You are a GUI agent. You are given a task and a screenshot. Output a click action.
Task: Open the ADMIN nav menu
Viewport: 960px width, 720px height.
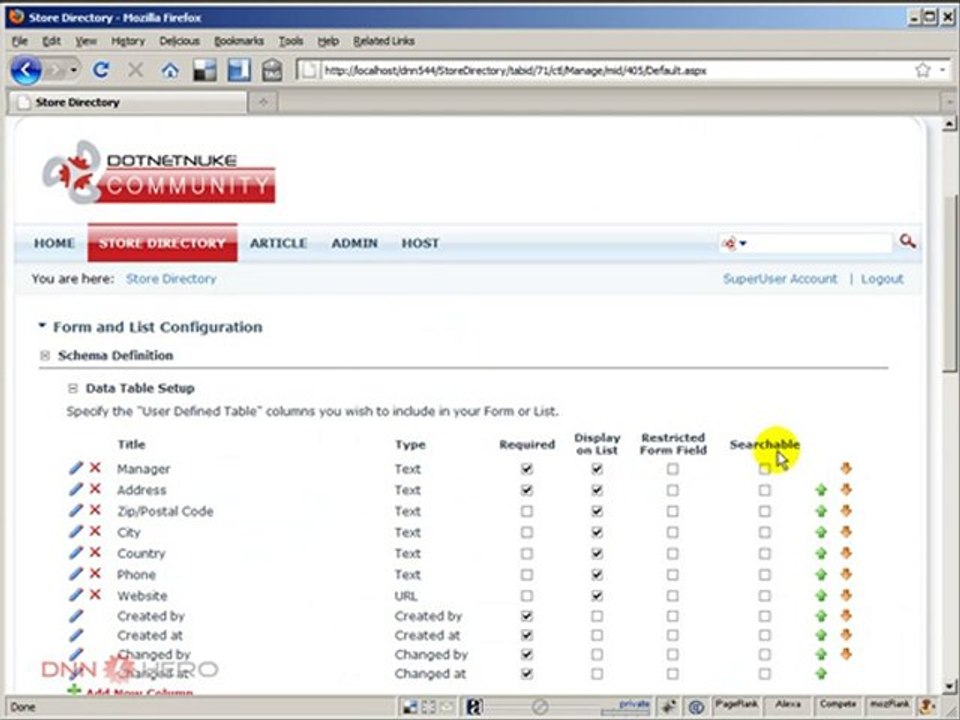point(354,243)
